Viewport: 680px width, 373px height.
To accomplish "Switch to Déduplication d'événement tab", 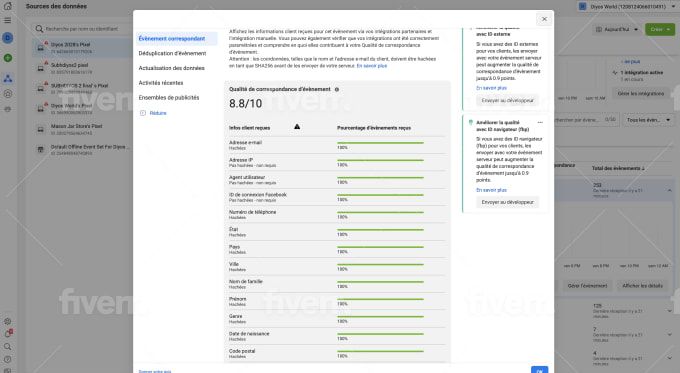I will 172,53.
